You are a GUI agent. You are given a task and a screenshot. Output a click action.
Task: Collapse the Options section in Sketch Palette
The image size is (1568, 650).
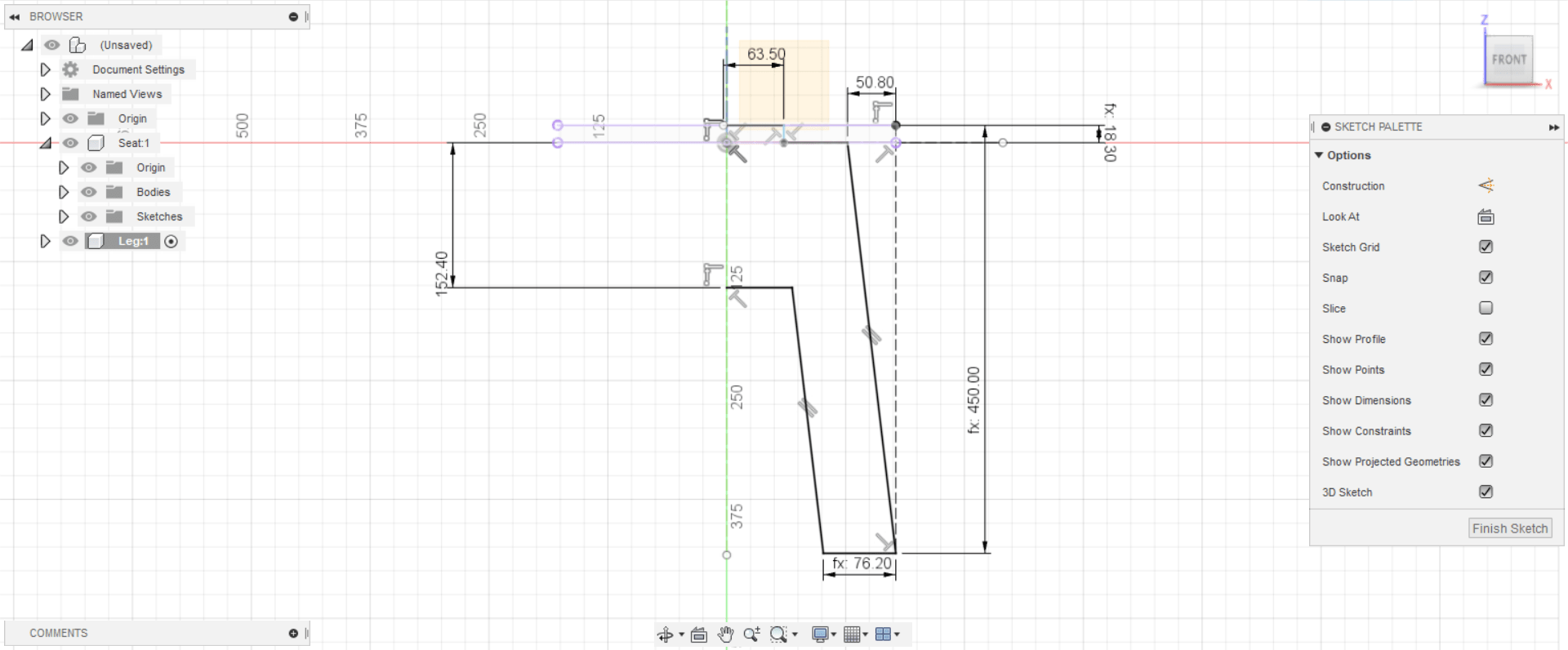(1319, 155)
